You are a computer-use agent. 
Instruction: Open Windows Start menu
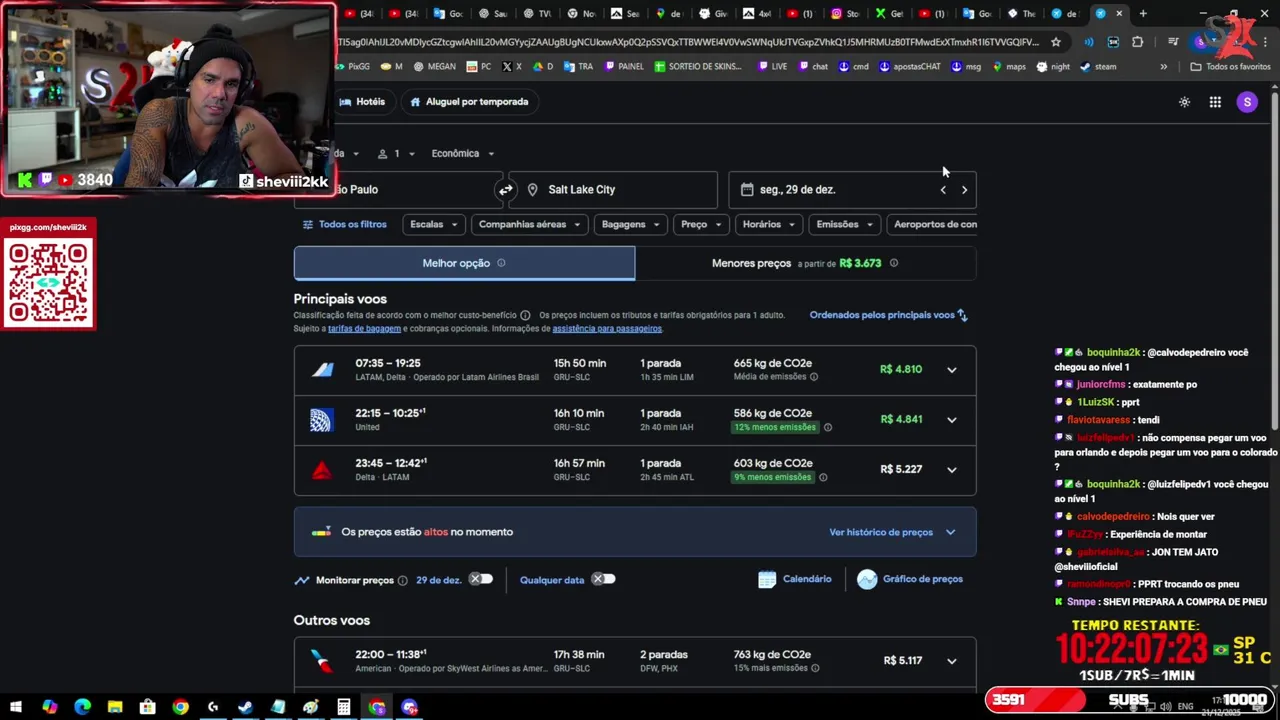coord(16,707)
